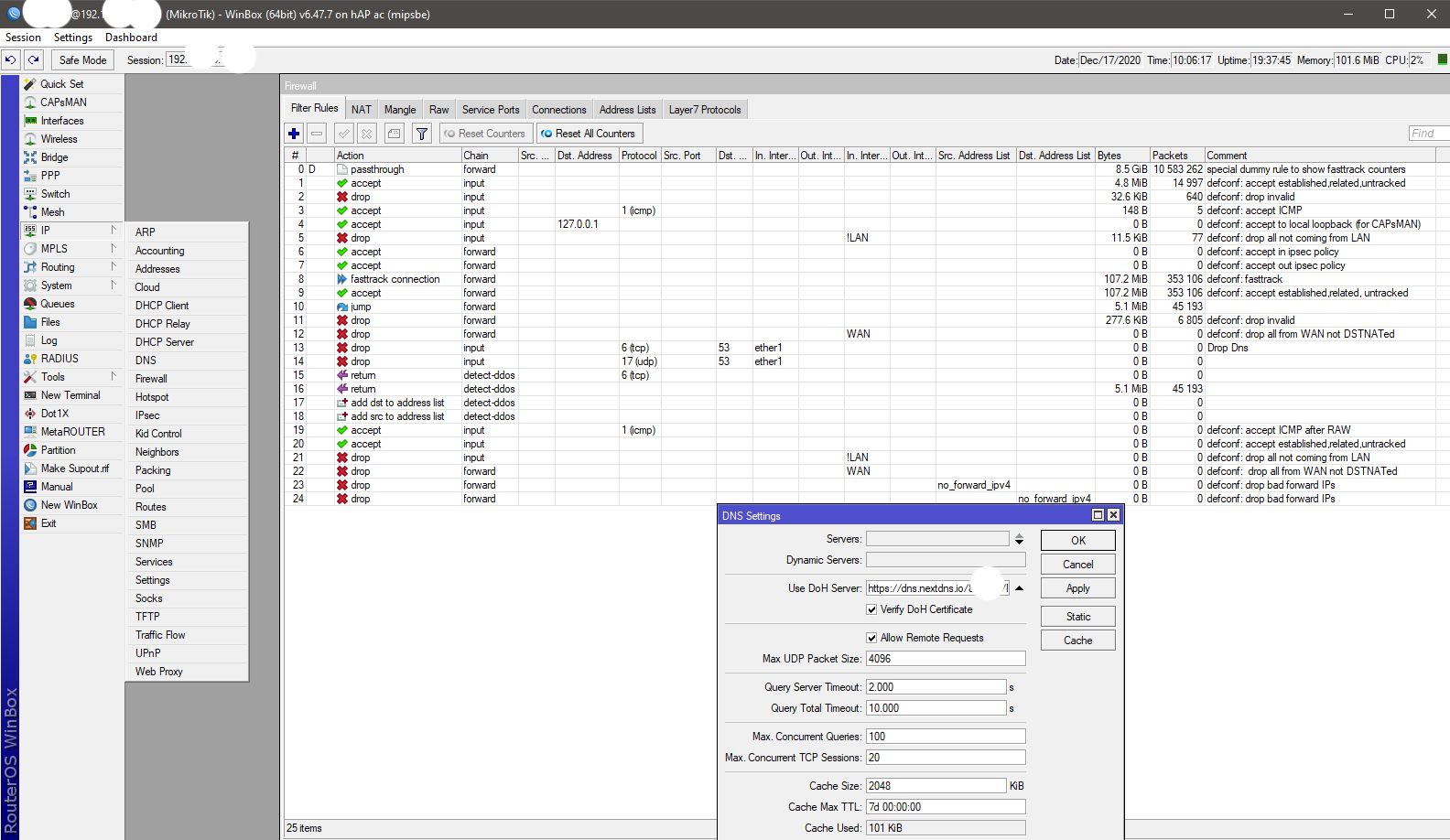1450x840 pixels.
Task: Click the filter funnel icon in firewall toolbar
Action: pos(422,134)
